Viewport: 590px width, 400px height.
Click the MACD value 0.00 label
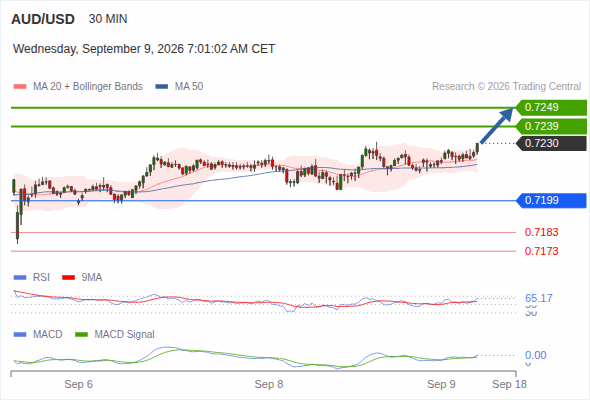pos(536,355)
